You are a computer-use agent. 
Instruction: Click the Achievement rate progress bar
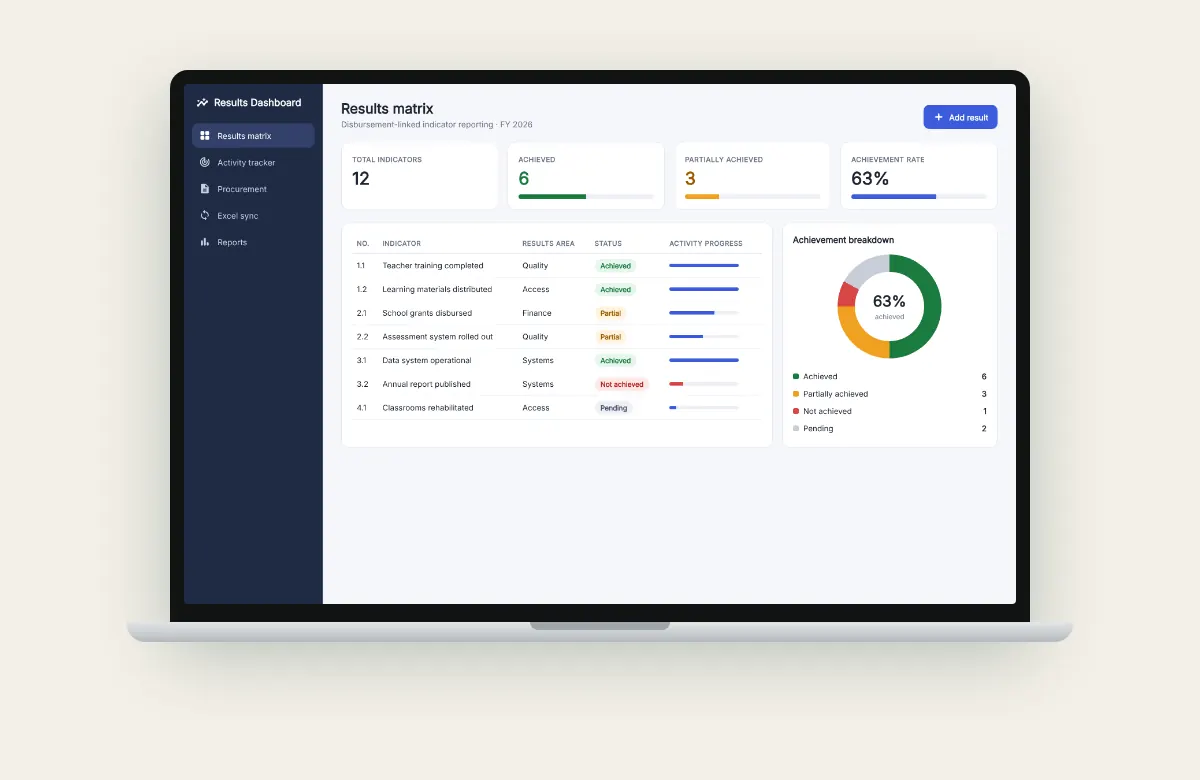pos(919,196)
